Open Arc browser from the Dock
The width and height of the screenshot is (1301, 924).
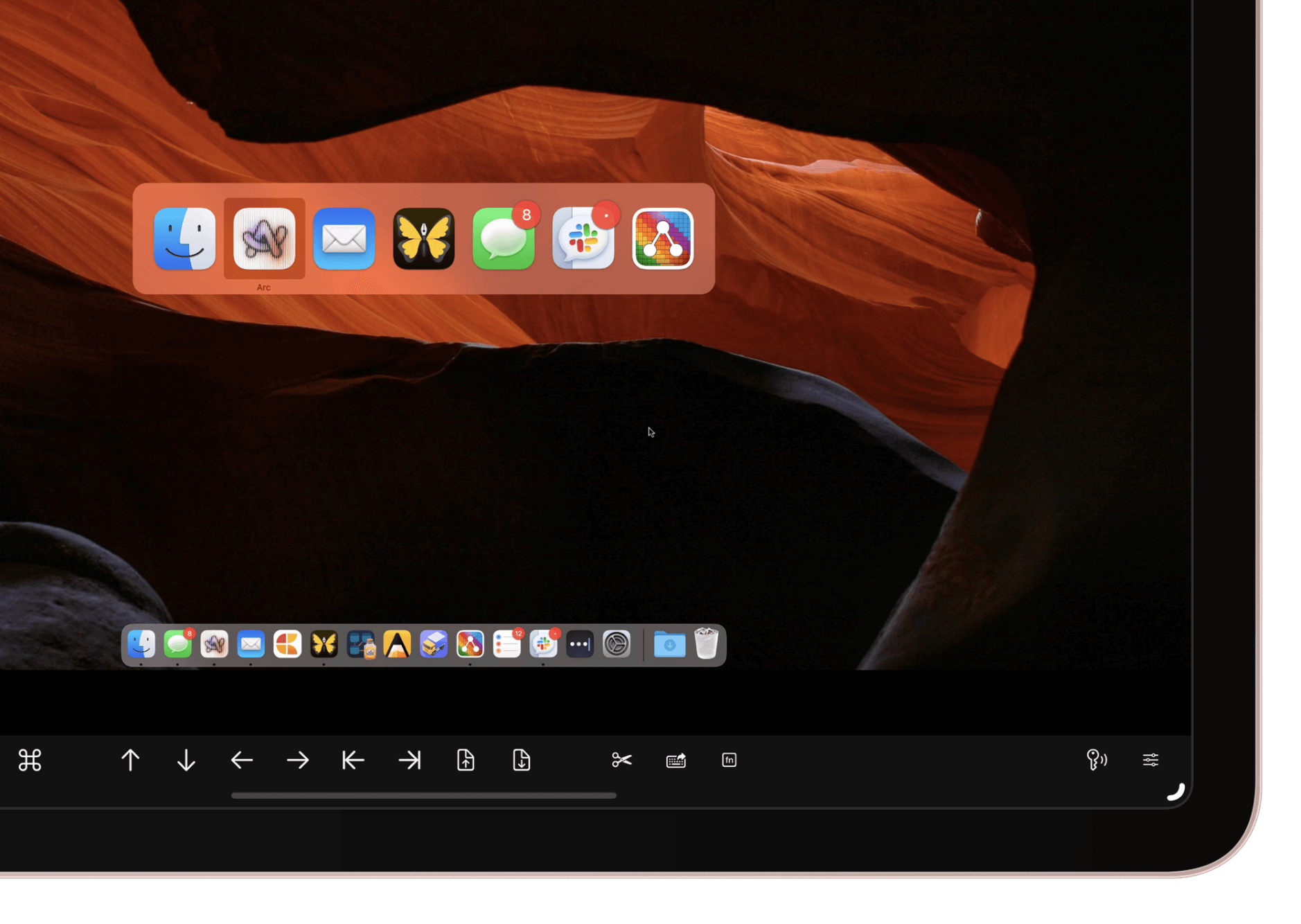click(x=214, y=644)
